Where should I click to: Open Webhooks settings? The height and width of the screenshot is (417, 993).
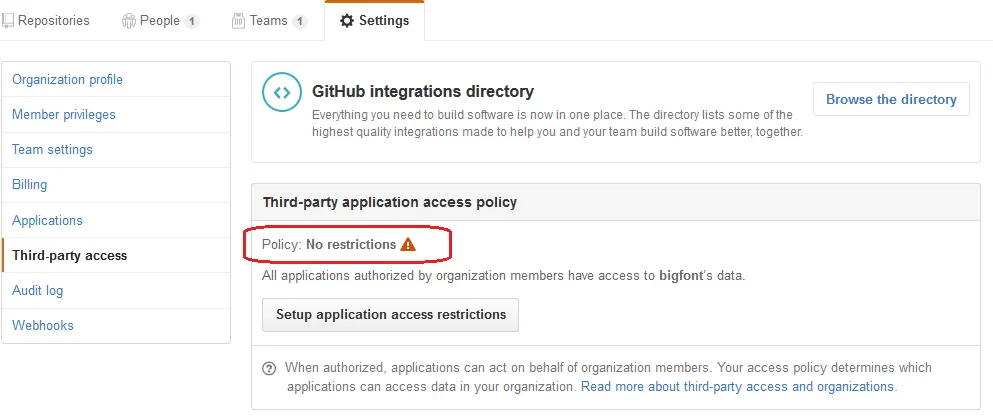[x=43, y=325]
